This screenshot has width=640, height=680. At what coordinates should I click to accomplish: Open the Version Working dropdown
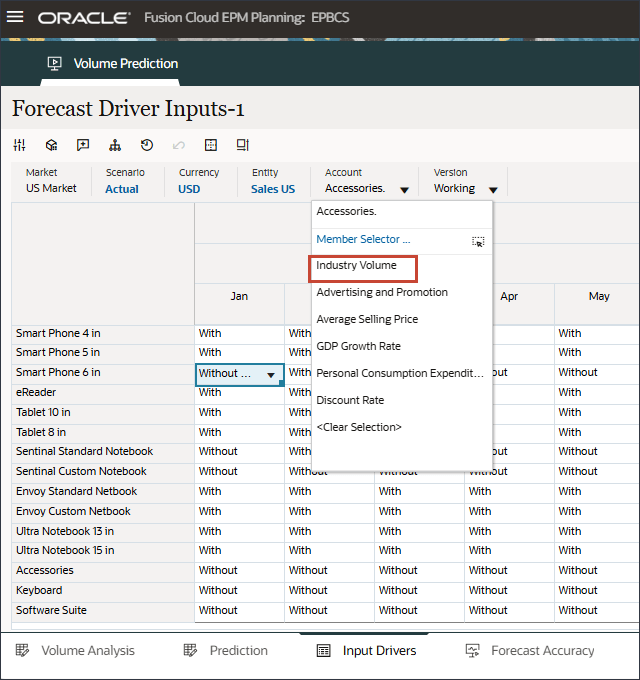[493, 189]
